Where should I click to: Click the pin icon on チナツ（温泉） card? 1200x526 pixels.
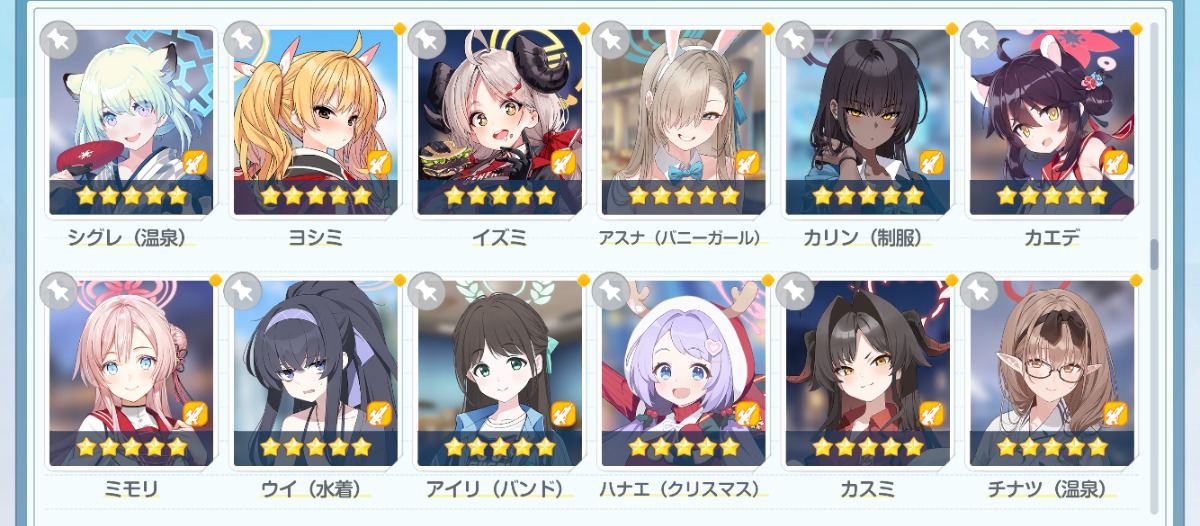[979, 290]
